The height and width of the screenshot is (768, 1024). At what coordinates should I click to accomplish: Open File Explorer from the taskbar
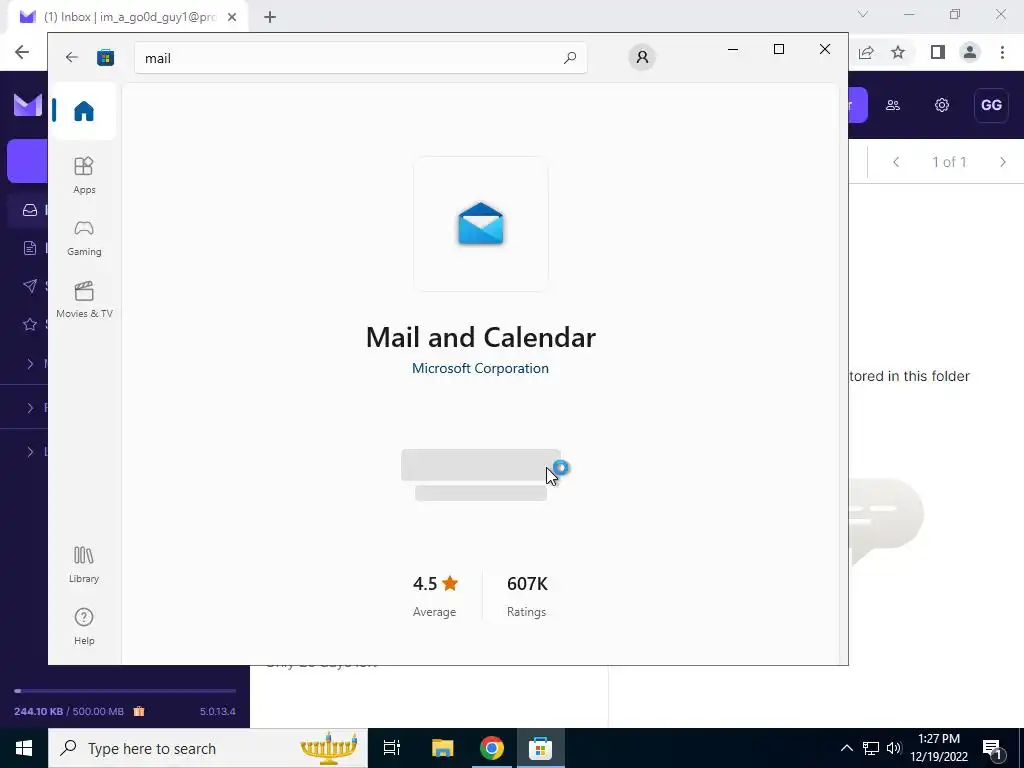[x=442, y=748]
